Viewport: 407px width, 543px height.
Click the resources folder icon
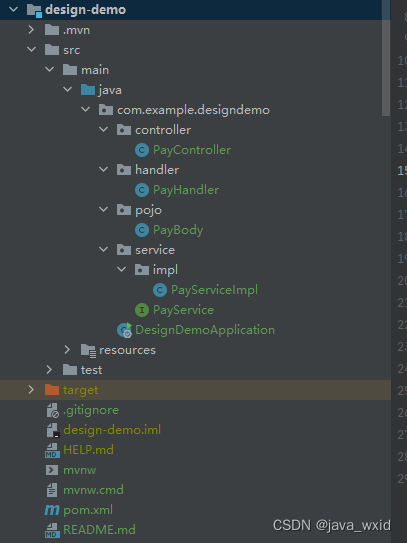[x=88, y=350]
